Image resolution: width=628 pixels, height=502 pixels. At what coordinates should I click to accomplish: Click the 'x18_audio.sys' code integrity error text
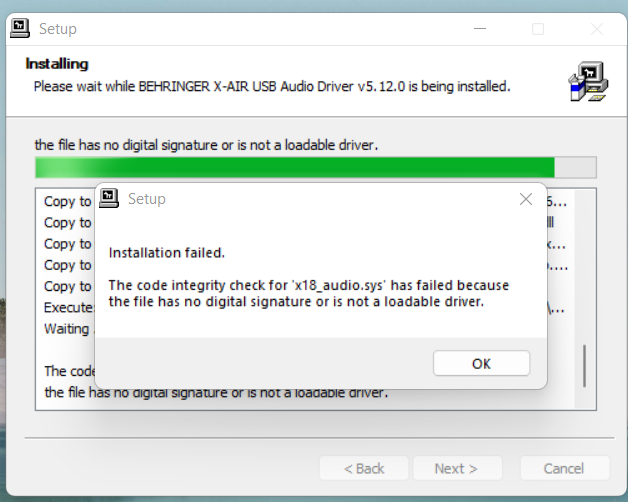(x=308, y=293)
